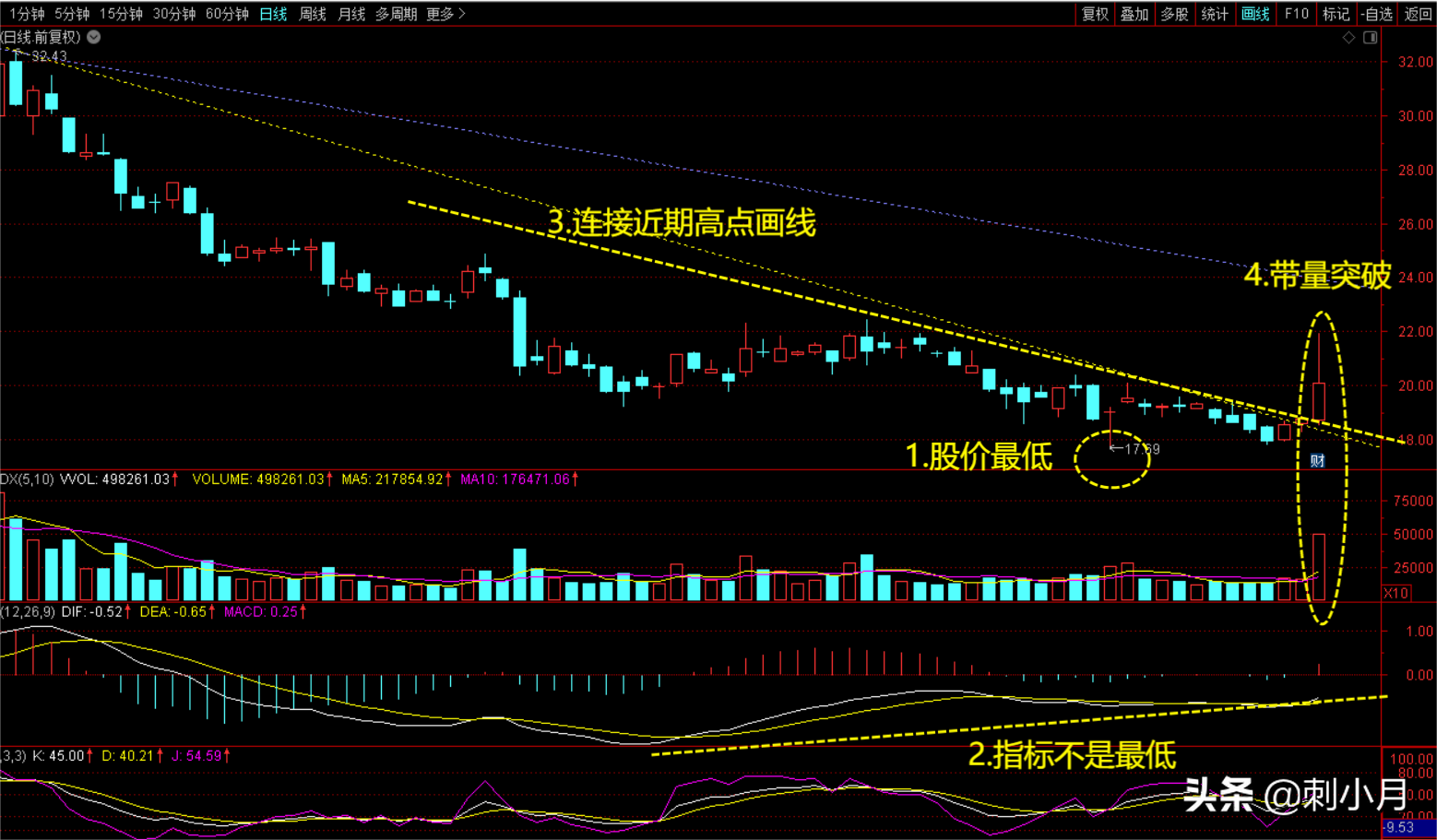Click the VOLUME: 498261.03 readout

tap(258, 479)
